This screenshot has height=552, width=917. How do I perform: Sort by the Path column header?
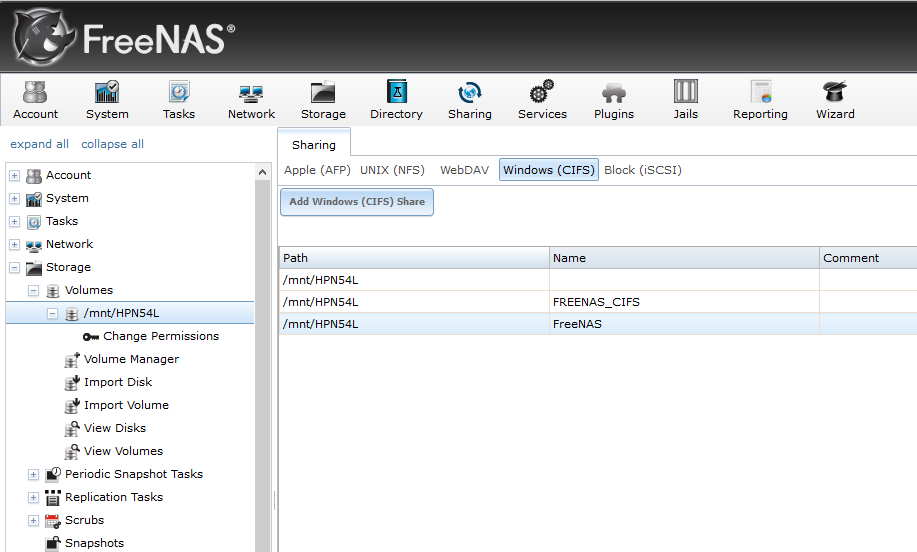(x=414, y=258)
